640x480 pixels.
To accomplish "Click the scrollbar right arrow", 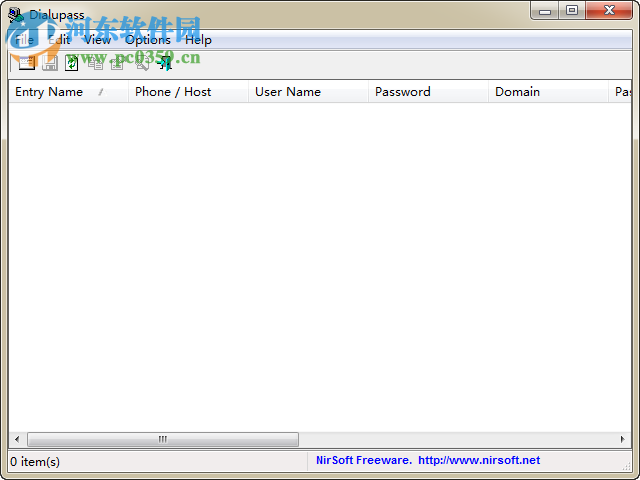I will 622,439.
